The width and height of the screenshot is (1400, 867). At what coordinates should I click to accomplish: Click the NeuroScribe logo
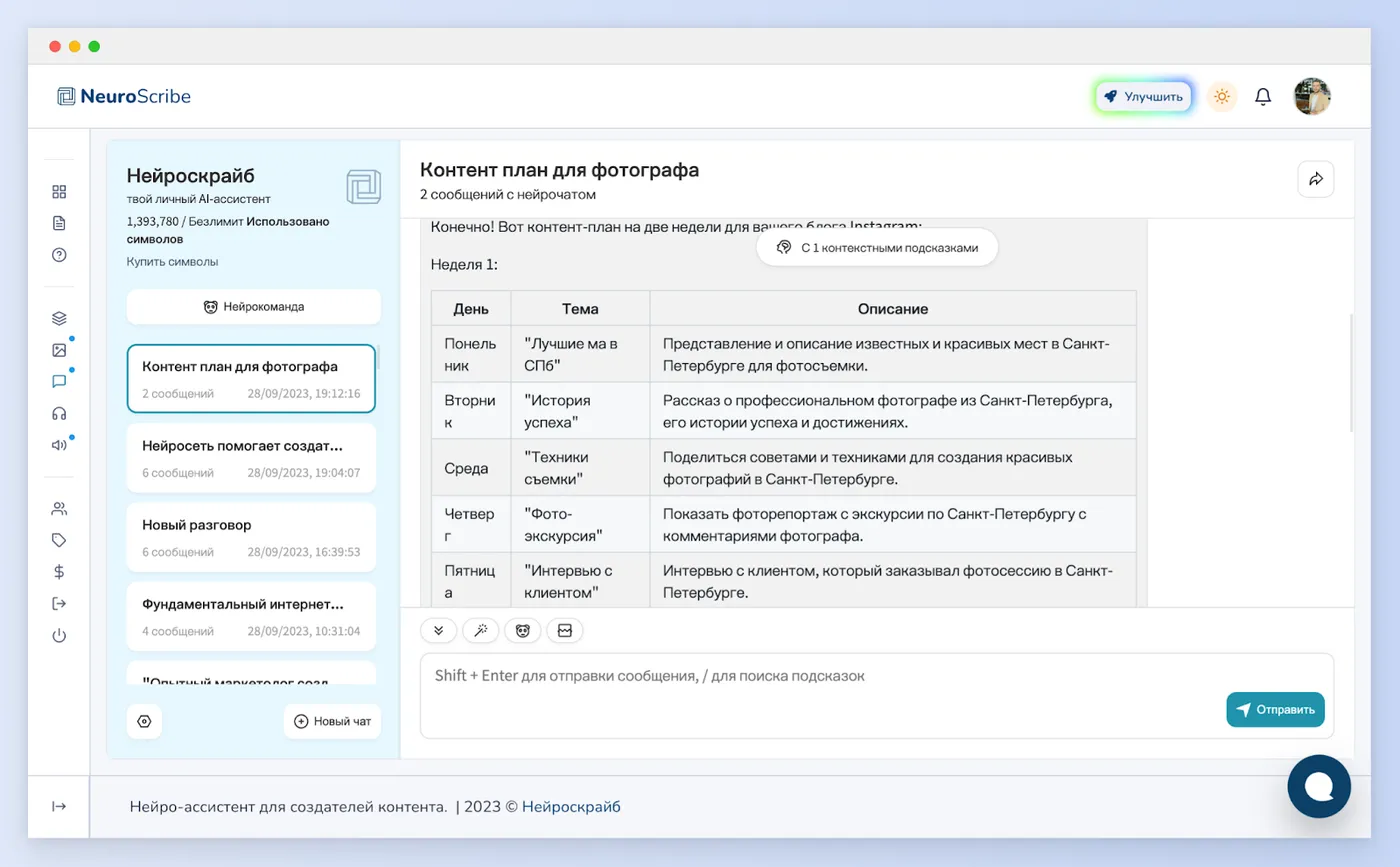click(x=124, y=97)
